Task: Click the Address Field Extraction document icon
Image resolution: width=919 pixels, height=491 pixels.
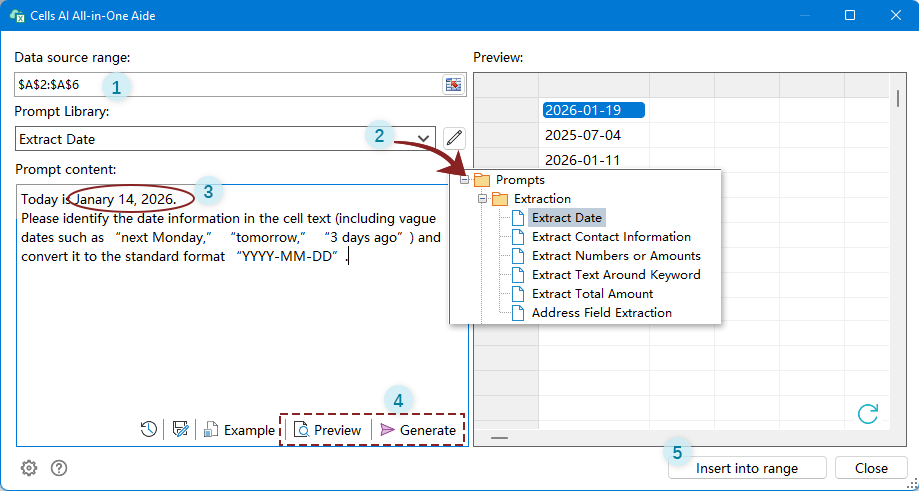Action: pyautogui.click(x=518, y=312)
